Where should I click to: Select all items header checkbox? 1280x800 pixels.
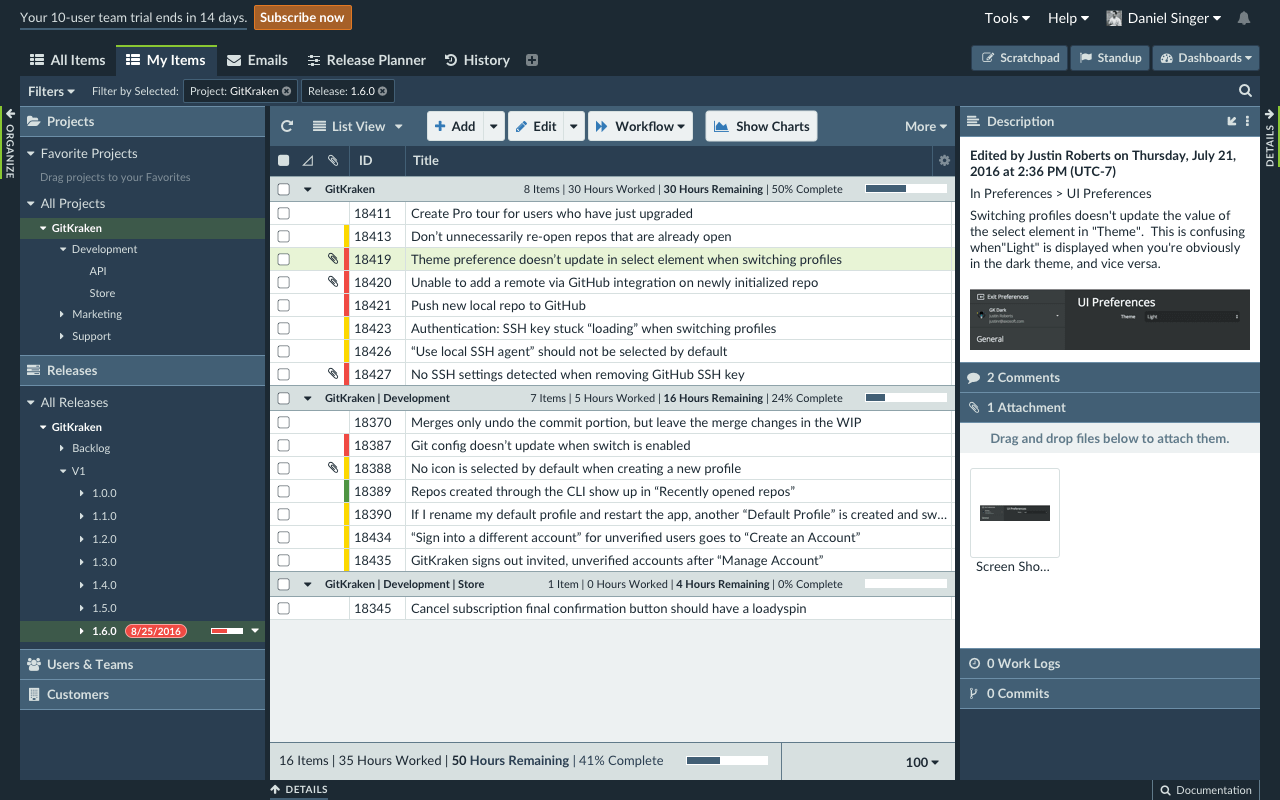click(283, 160)
